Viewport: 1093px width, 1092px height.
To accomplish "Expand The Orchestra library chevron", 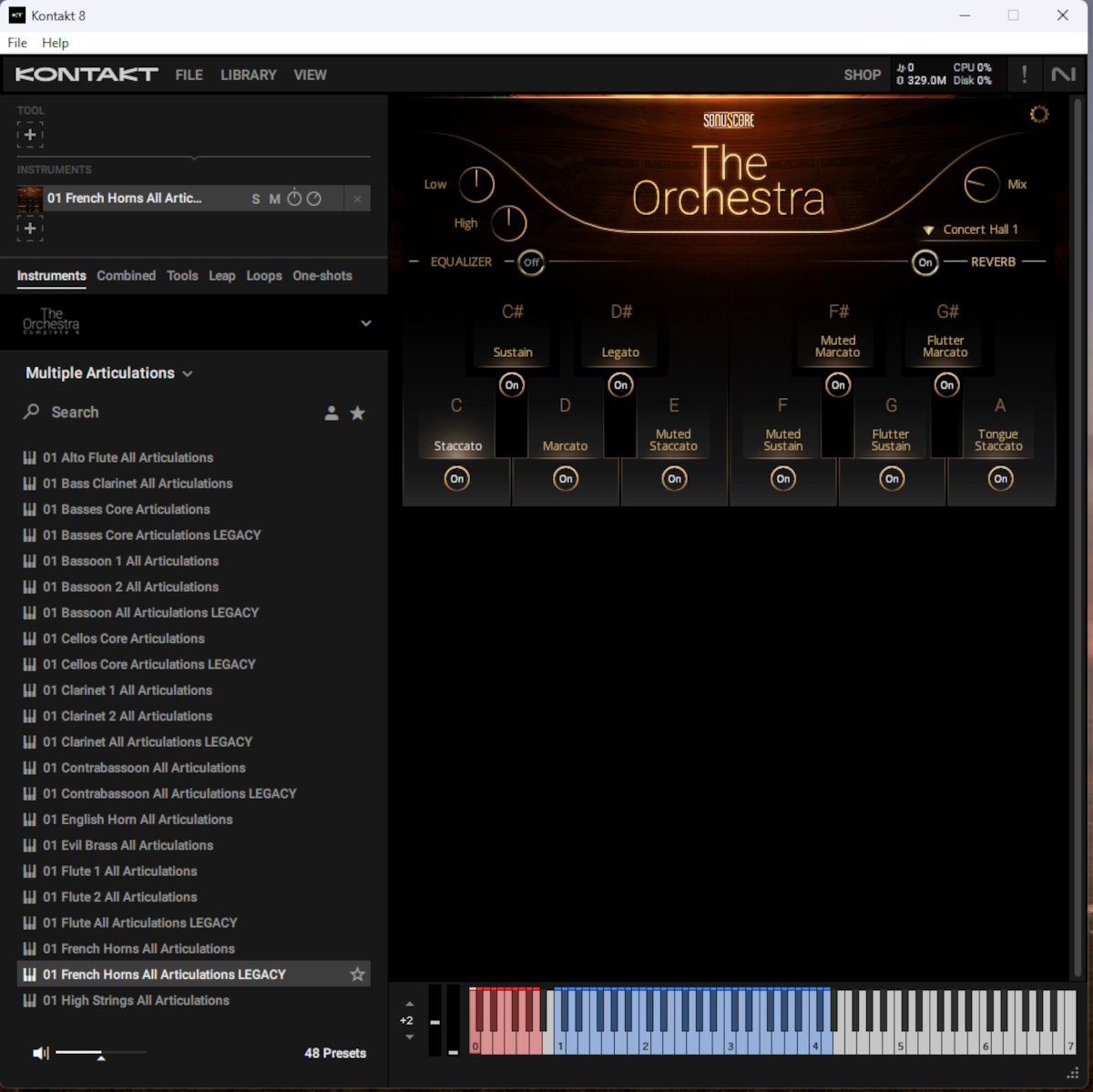I will coord(366,323).
